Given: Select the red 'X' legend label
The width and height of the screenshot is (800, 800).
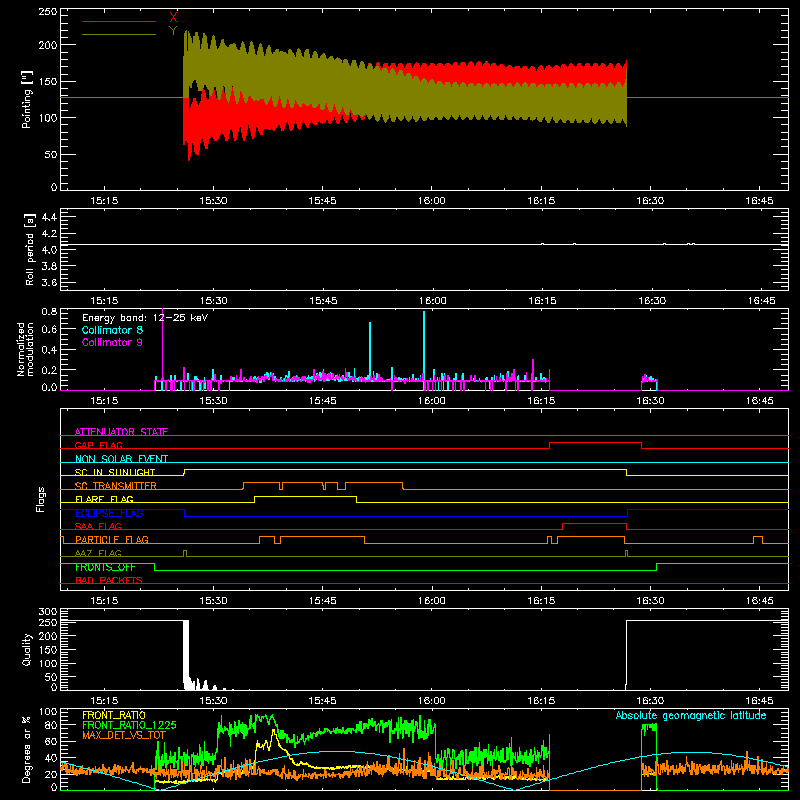Looking at the screenshot, I should click(173, 18).
